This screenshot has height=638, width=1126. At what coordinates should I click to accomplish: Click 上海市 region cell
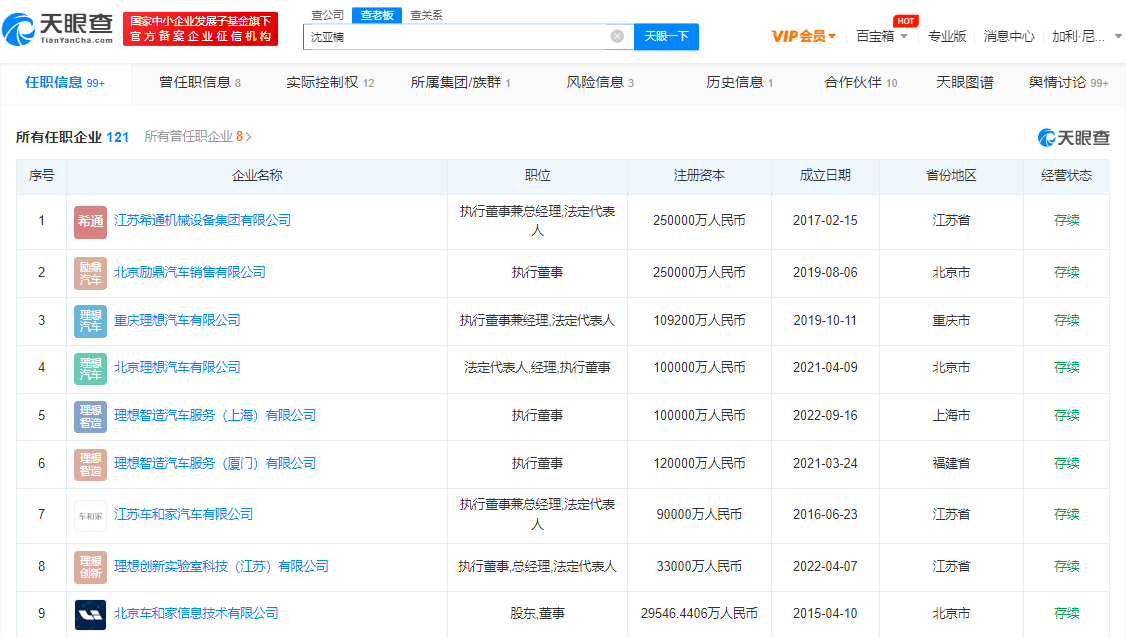point(951,415)
